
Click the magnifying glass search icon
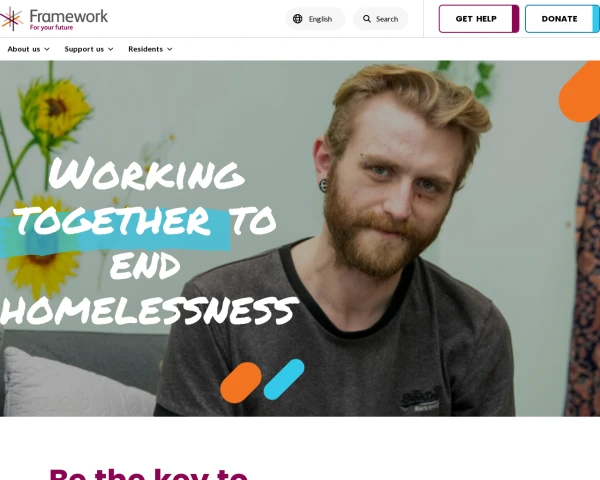(x=367, y=19)
